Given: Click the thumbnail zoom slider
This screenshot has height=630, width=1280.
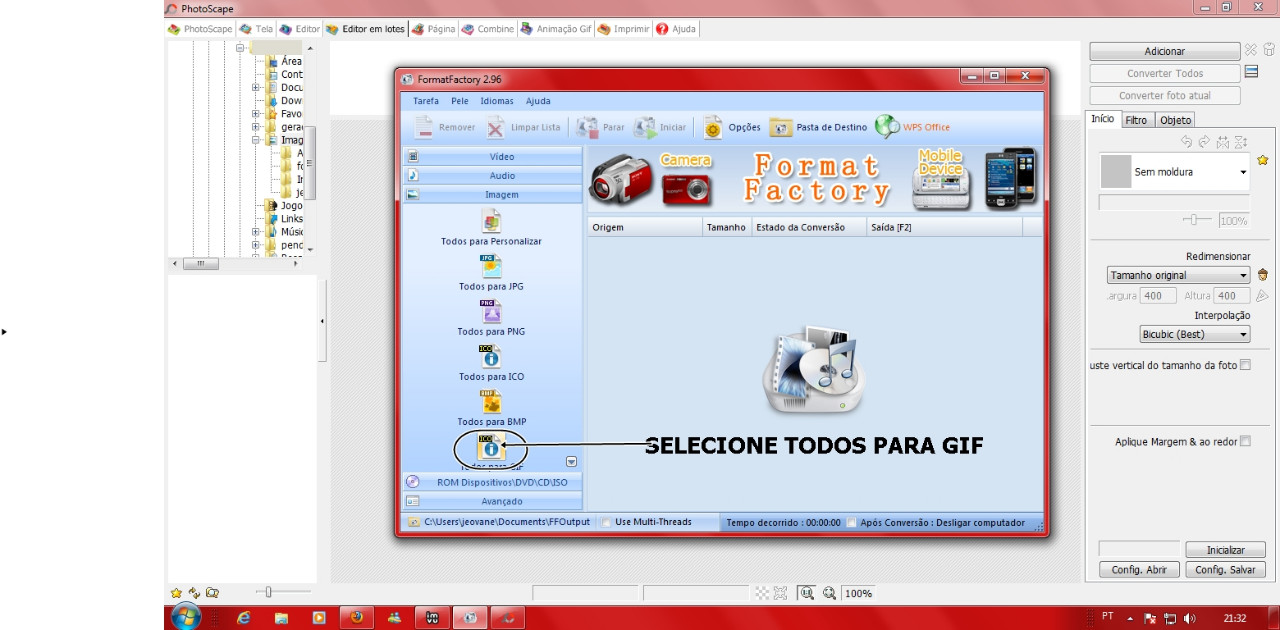Looking at the screenshot, I should [268, 592].
